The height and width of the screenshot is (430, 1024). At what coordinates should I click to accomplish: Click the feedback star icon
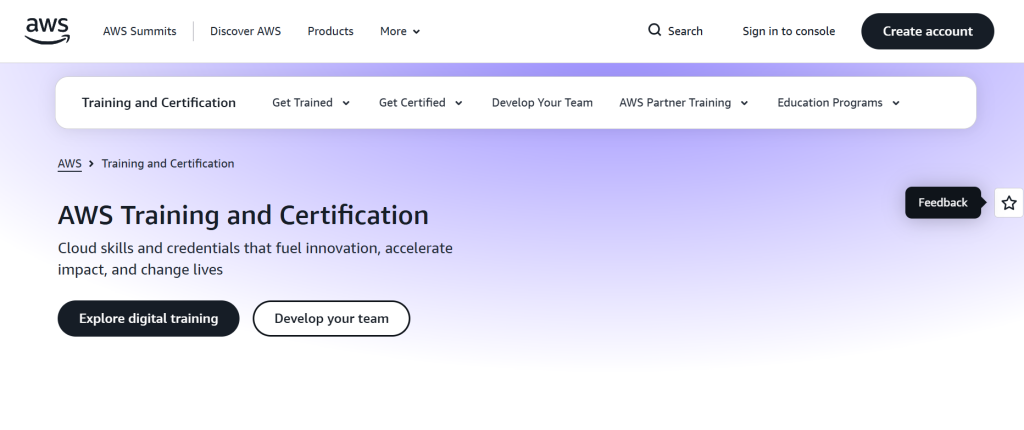[x=1009, y=203]
